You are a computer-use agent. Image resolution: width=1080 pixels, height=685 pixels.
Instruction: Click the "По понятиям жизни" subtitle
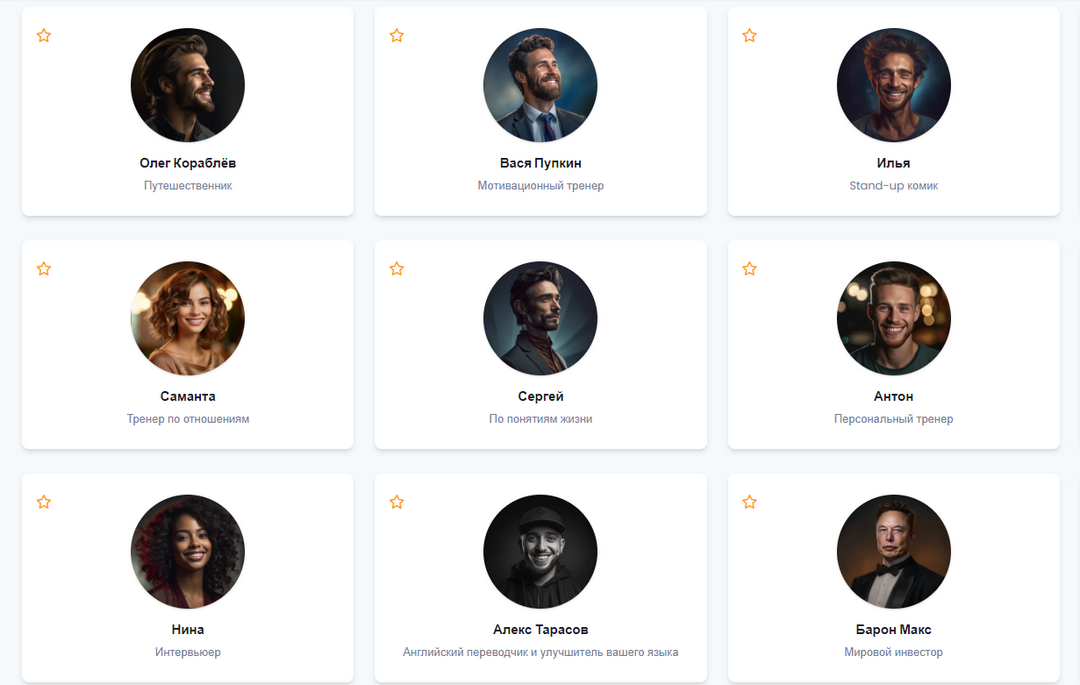(540, 419)
